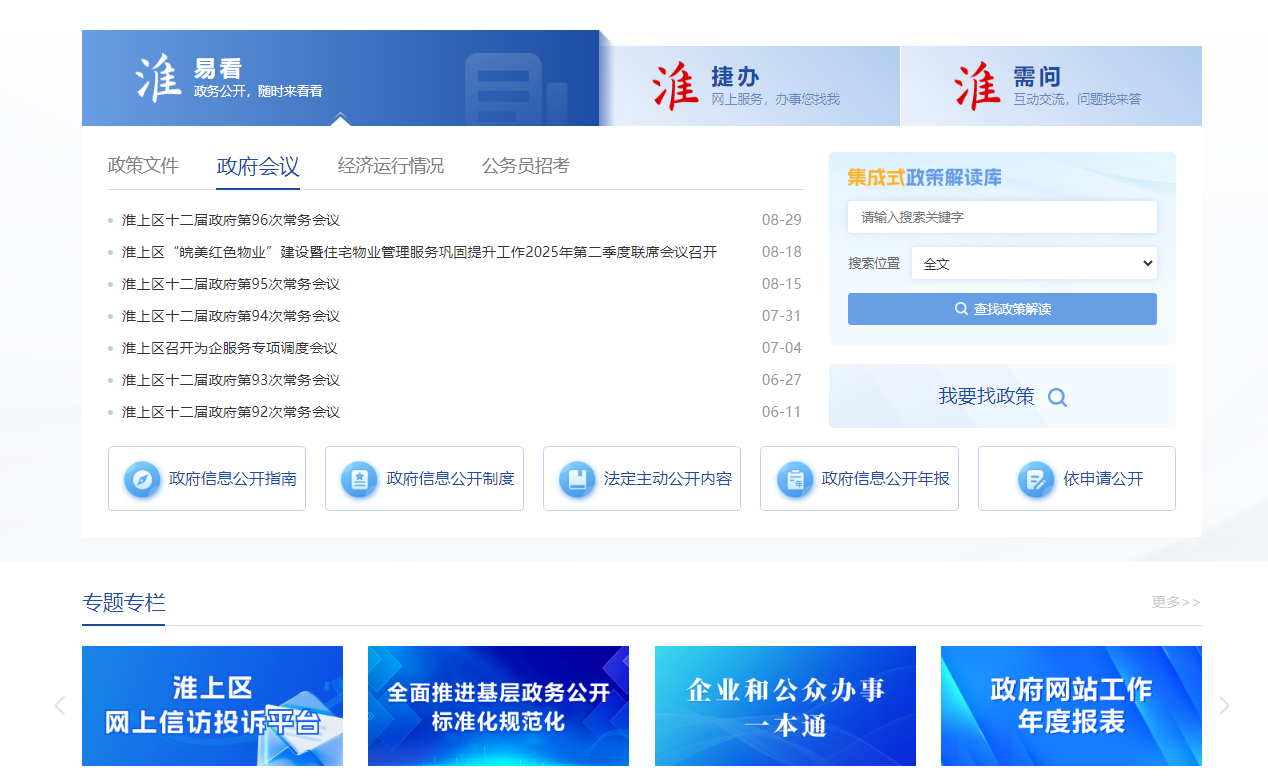Click the 查找政策解读 search button
The height and width of the screenshot is (776, 1268).
(1002, 309)
